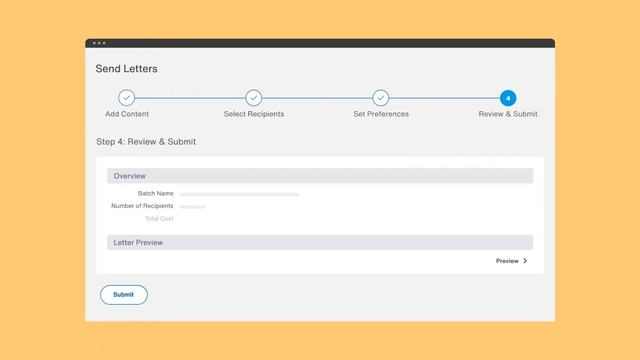640x360 pixels.
Task: Click the Send Letters page title
Action: click(x=127, y=69)
